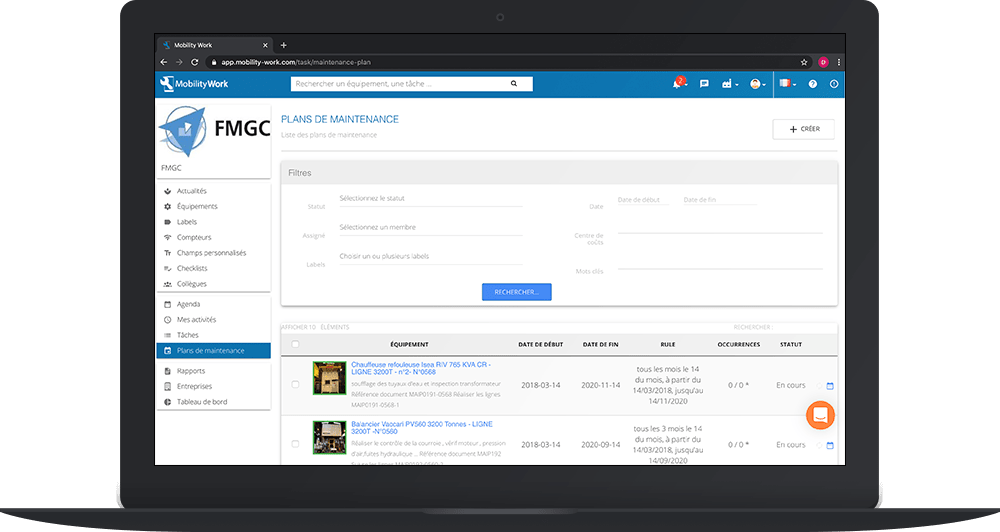Click calendar icon in Chauffeuse refouleuse row
Viewport: 1000px width, 532px height.
pos(830,386)
